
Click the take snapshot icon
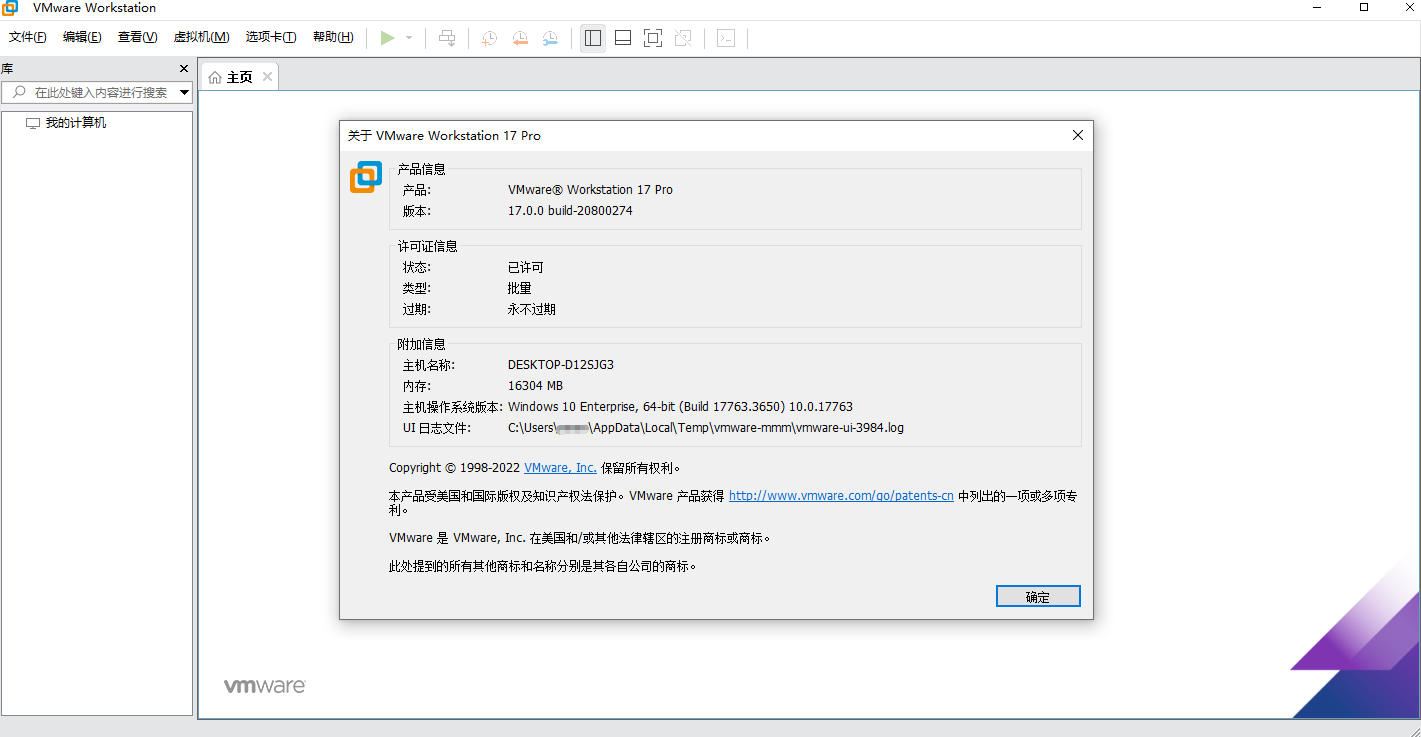click(x=489, y=38)
